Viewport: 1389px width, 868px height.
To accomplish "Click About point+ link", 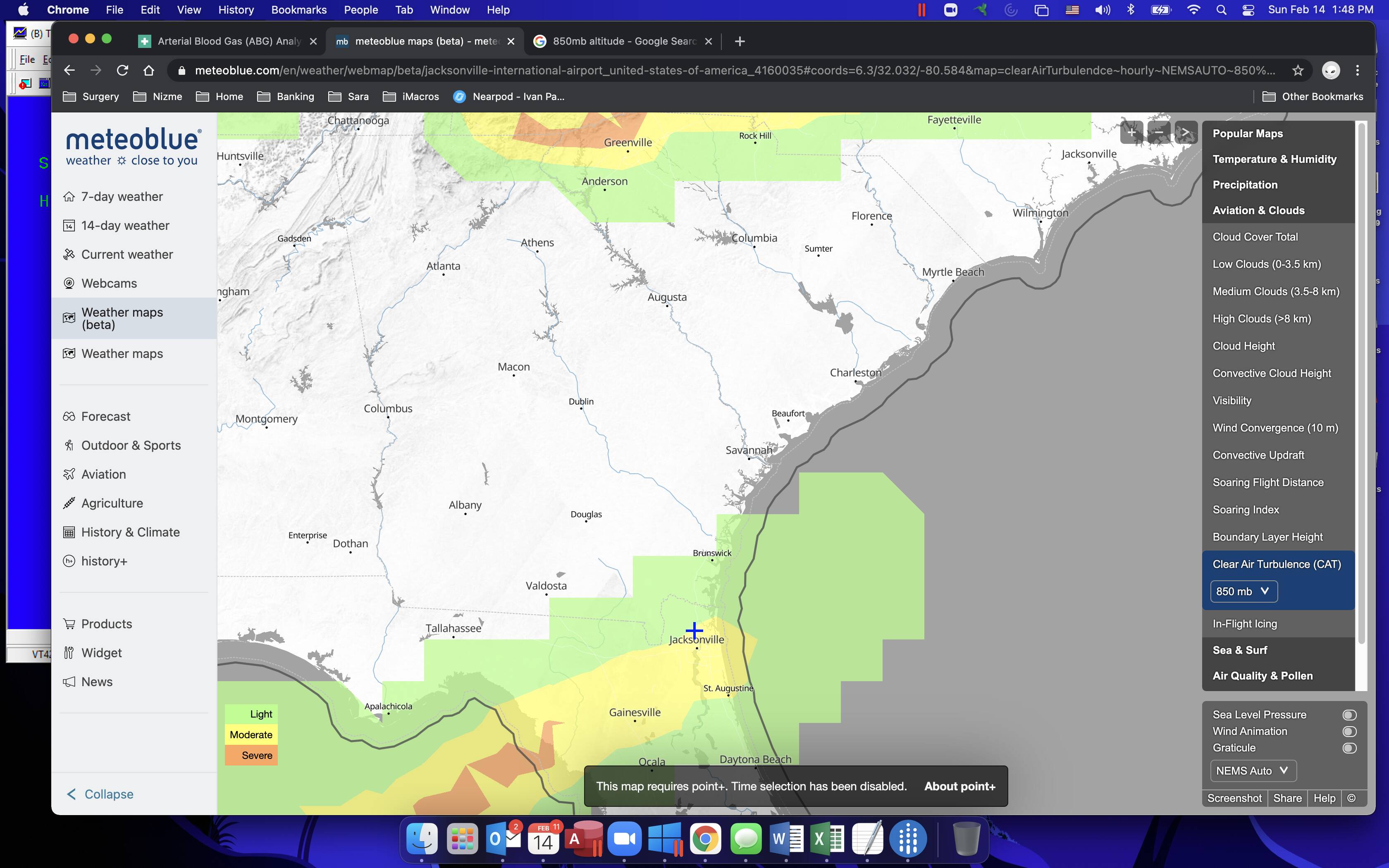I will click(959, 787).
